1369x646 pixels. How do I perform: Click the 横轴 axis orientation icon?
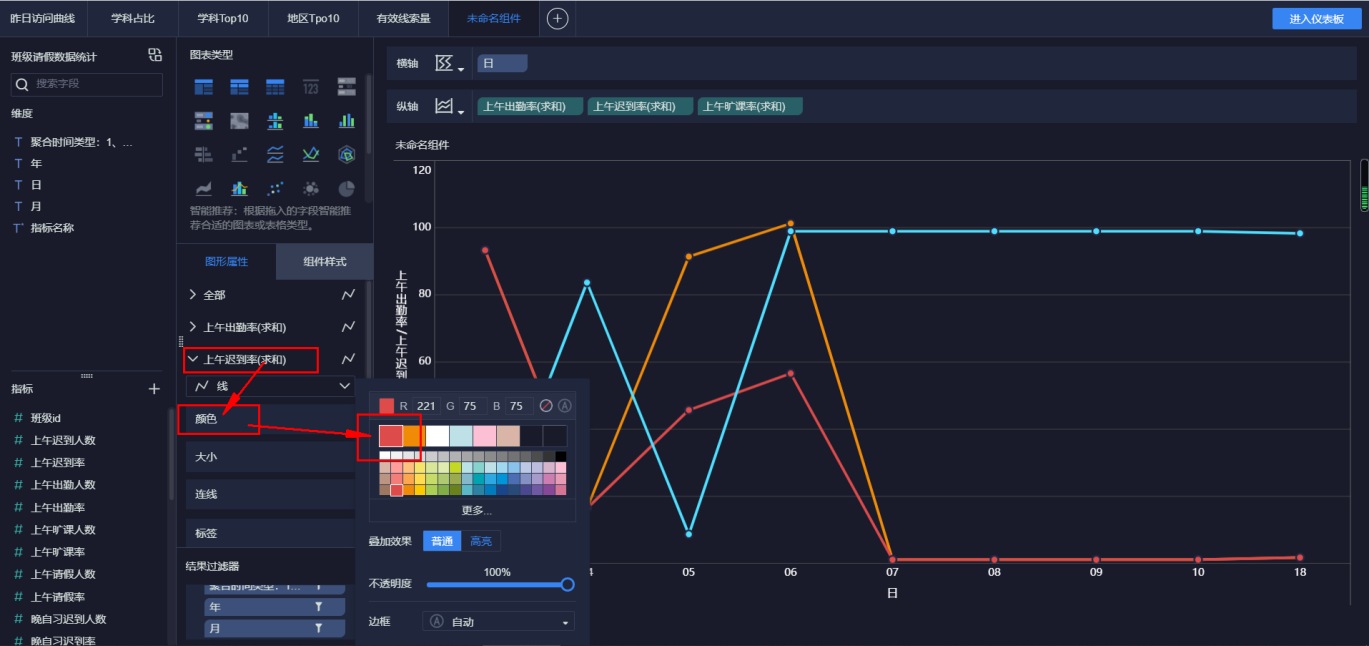pos(444,63)
